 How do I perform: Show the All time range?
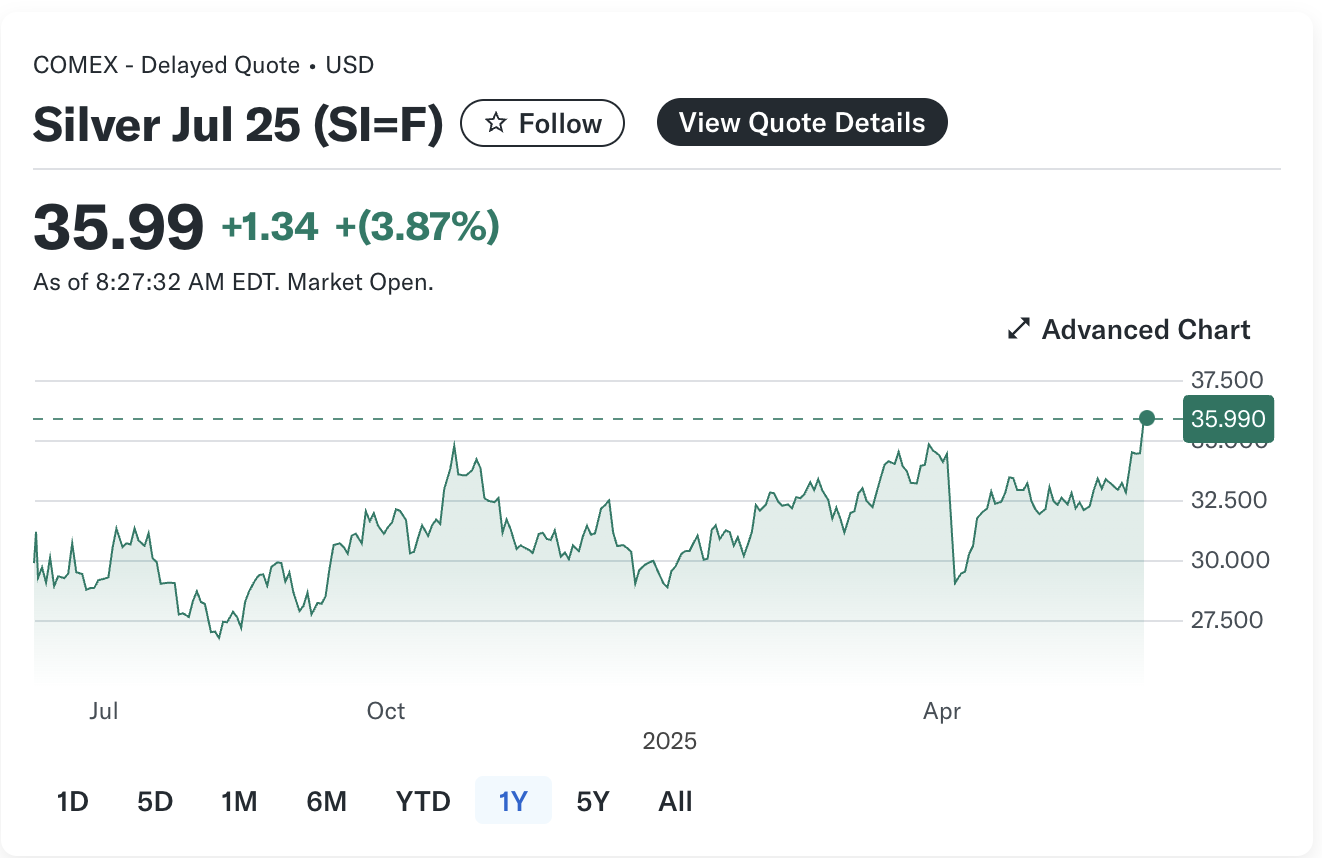[675, 801]
